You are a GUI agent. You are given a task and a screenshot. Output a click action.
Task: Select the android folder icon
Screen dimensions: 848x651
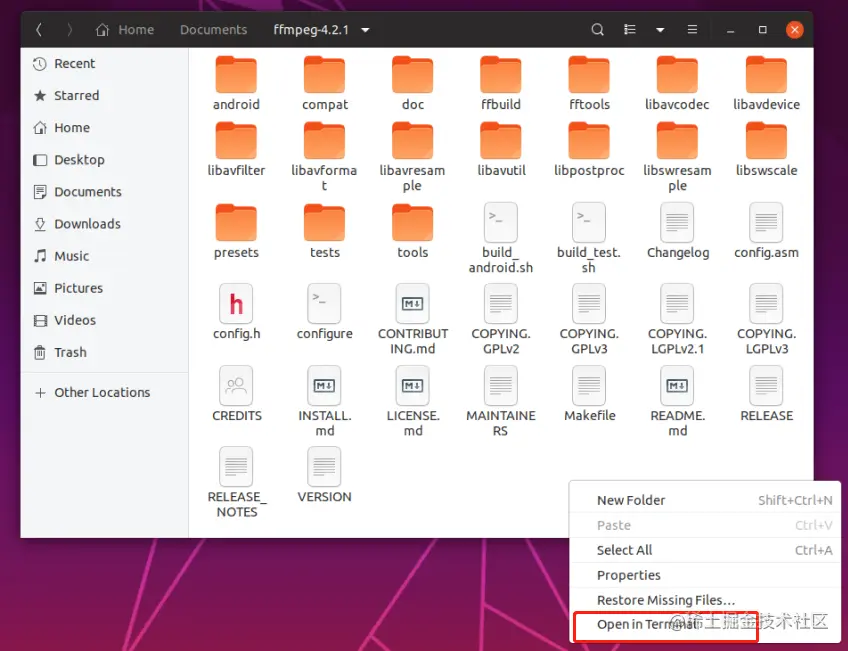(236, 75)
